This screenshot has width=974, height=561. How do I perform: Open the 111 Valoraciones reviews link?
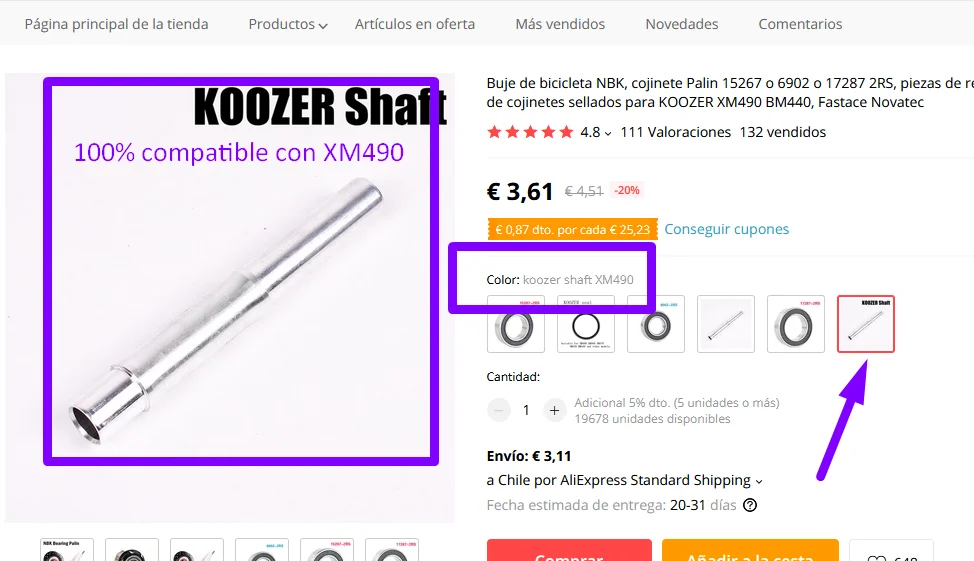pyautogui.click(x=675, y=132)
